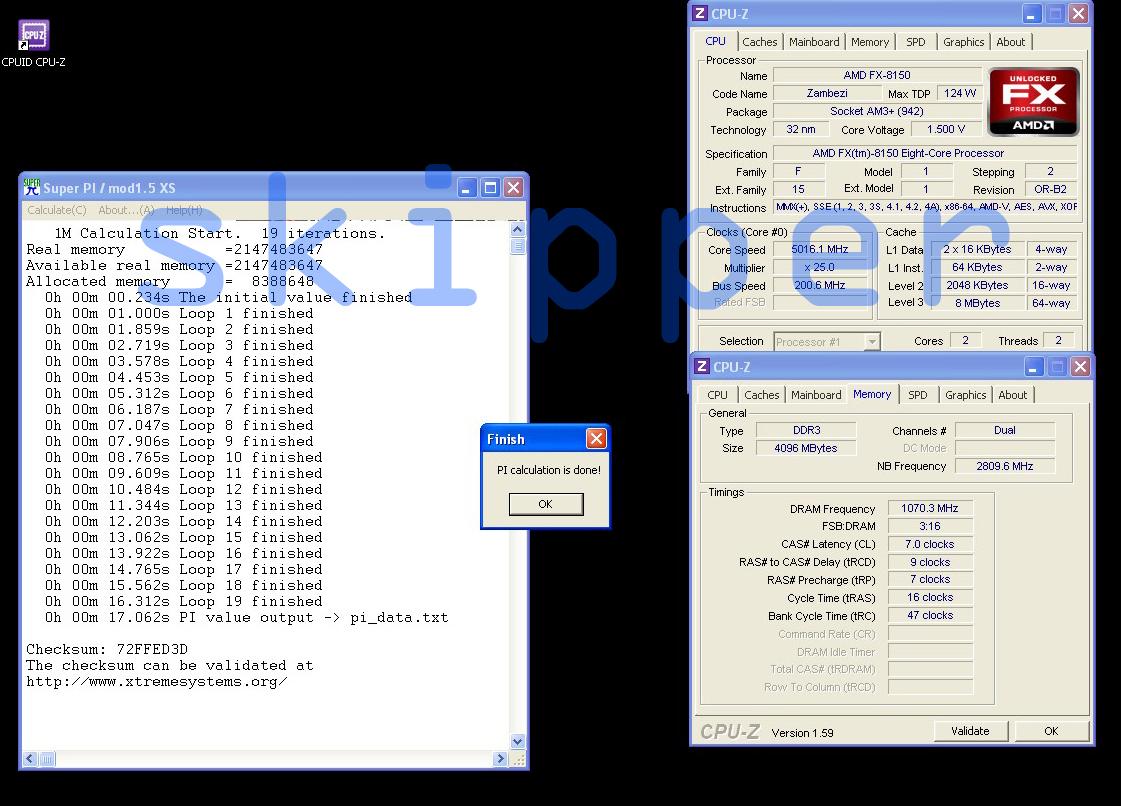This screenshot has width=1121, height=806.
Task: Click Bank Cycle Time value 47 clocks
Action: click(x=929, y=616)
